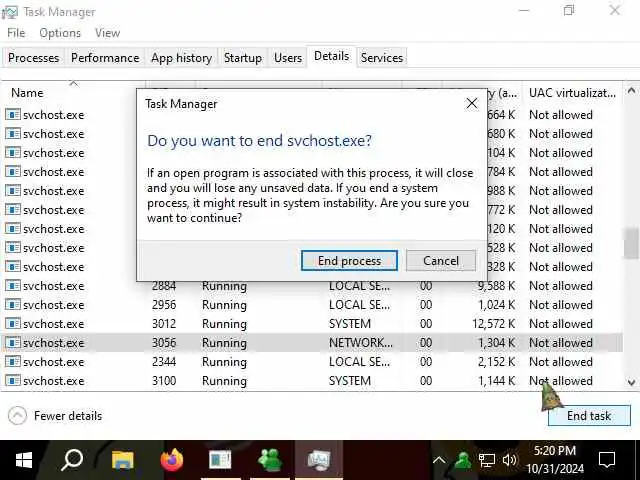Open taskbar Search
The height and width of the screenshot is (480, 640).
pos(73,460)
